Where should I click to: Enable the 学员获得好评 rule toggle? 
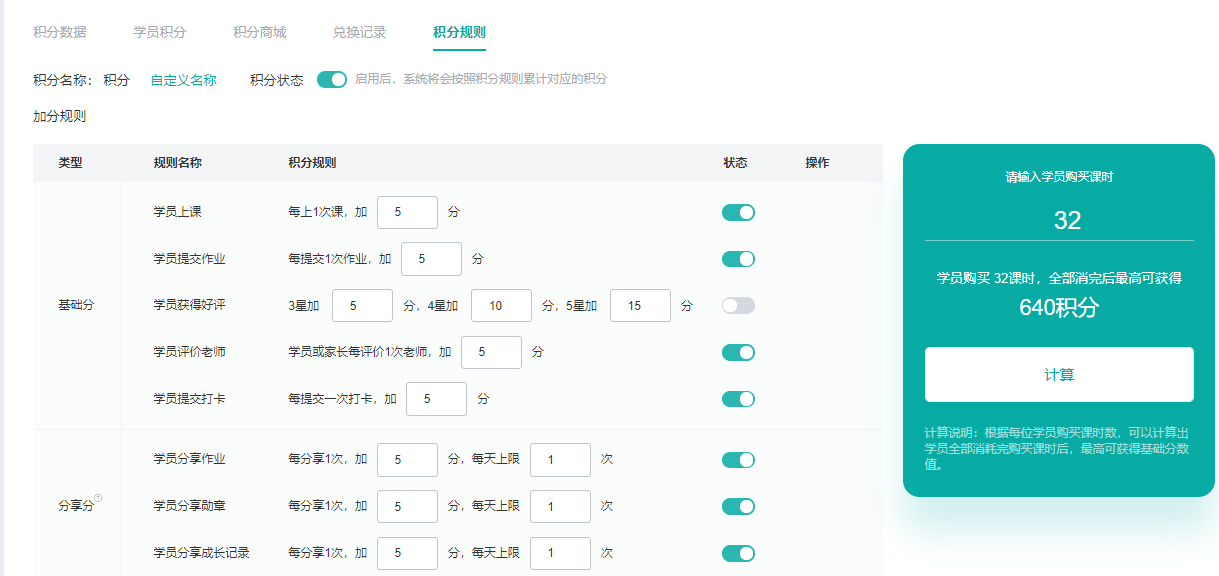[x=738, y=305]
